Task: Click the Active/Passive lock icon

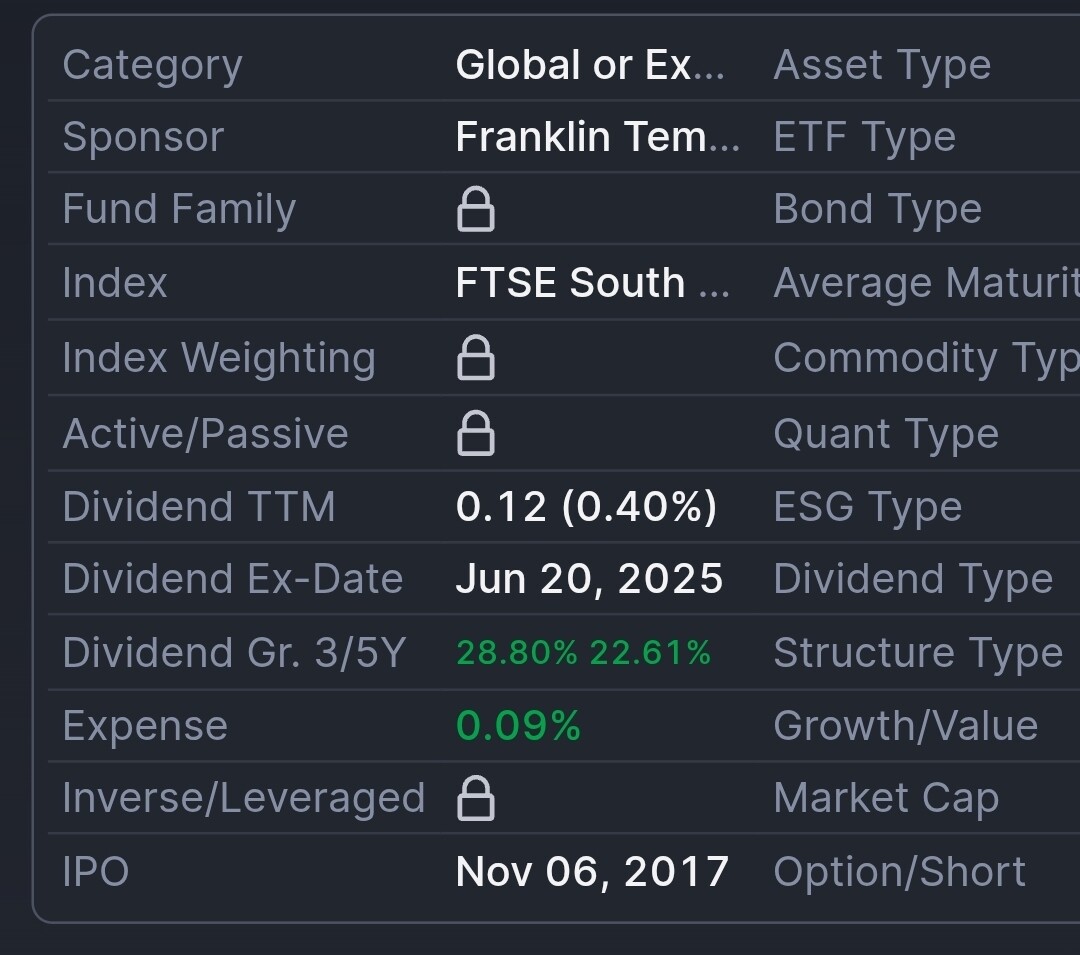Action: click(475, 434)
